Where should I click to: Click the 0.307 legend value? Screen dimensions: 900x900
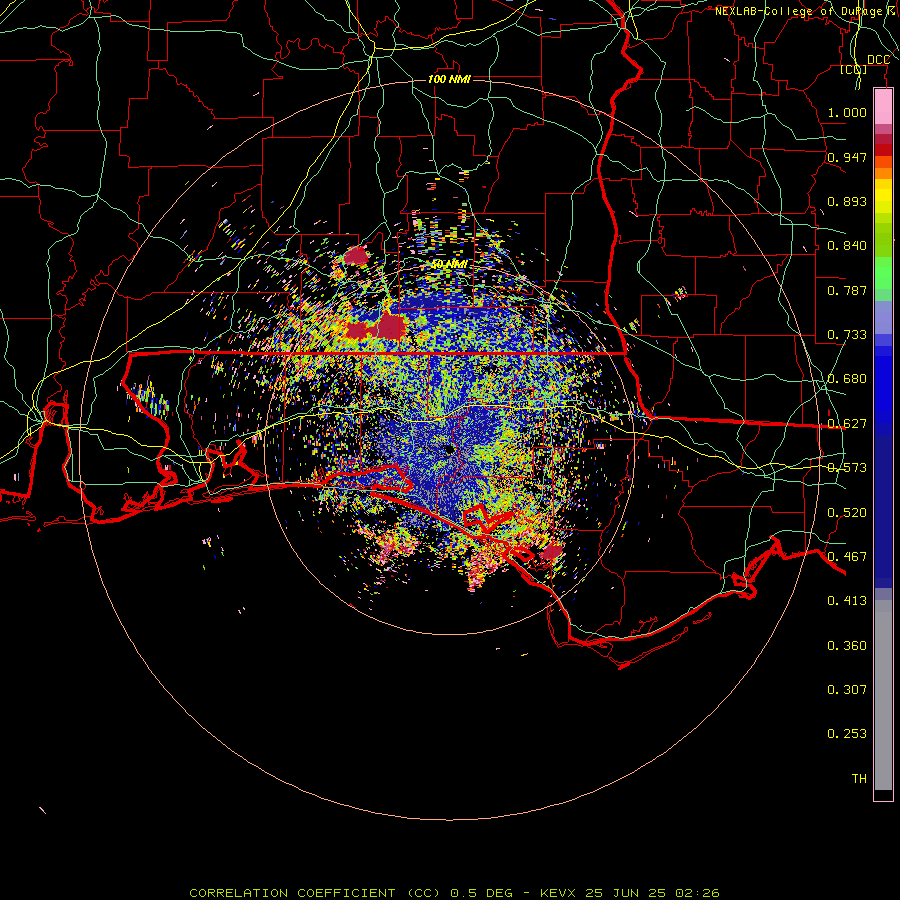pos(847,690)
